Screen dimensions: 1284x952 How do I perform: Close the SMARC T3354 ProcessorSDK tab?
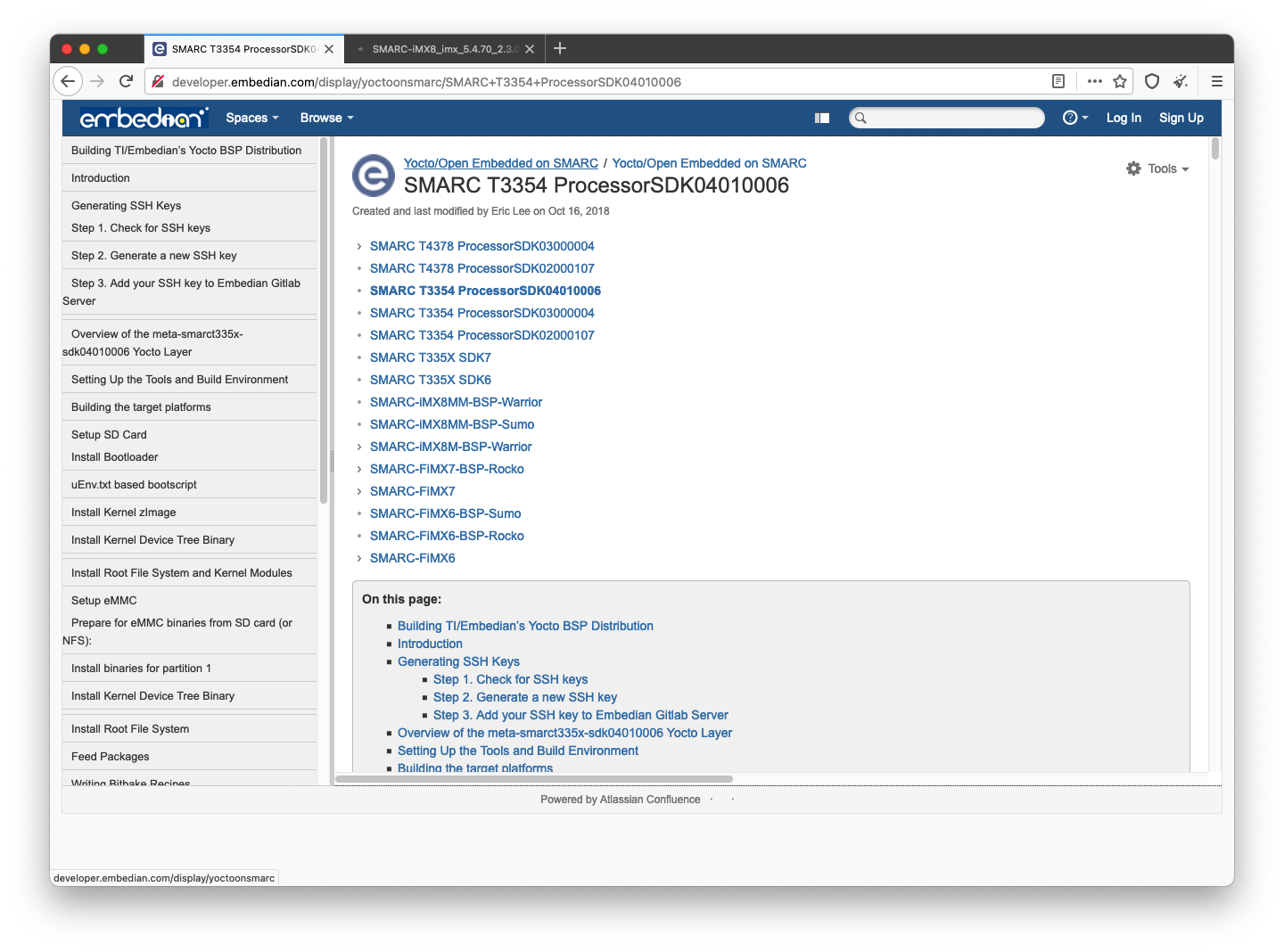click(329, 49)
